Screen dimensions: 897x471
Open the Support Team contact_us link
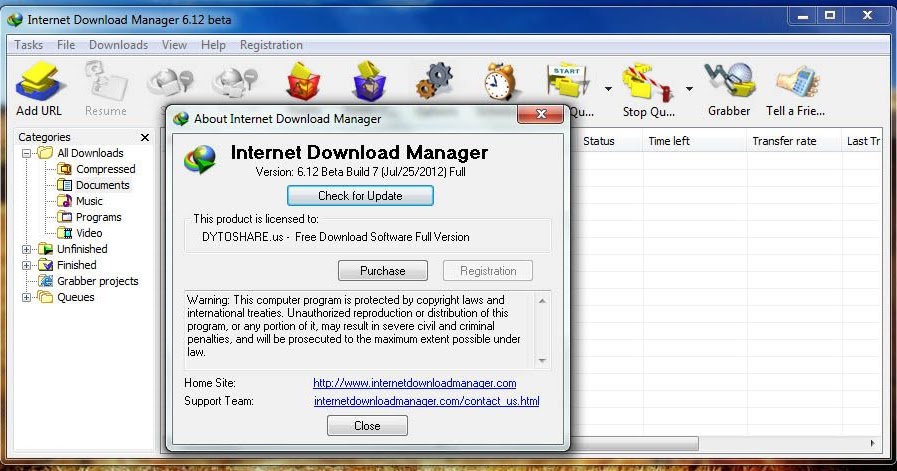[427, 401]
